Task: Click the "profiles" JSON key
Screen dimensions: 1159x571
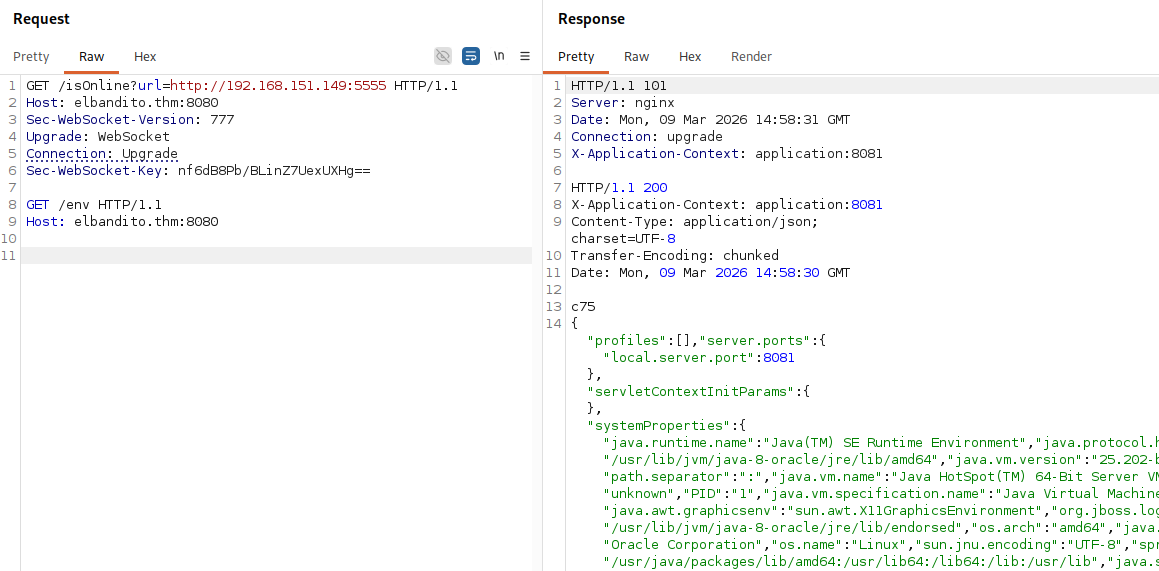Action: pos(627,341)
